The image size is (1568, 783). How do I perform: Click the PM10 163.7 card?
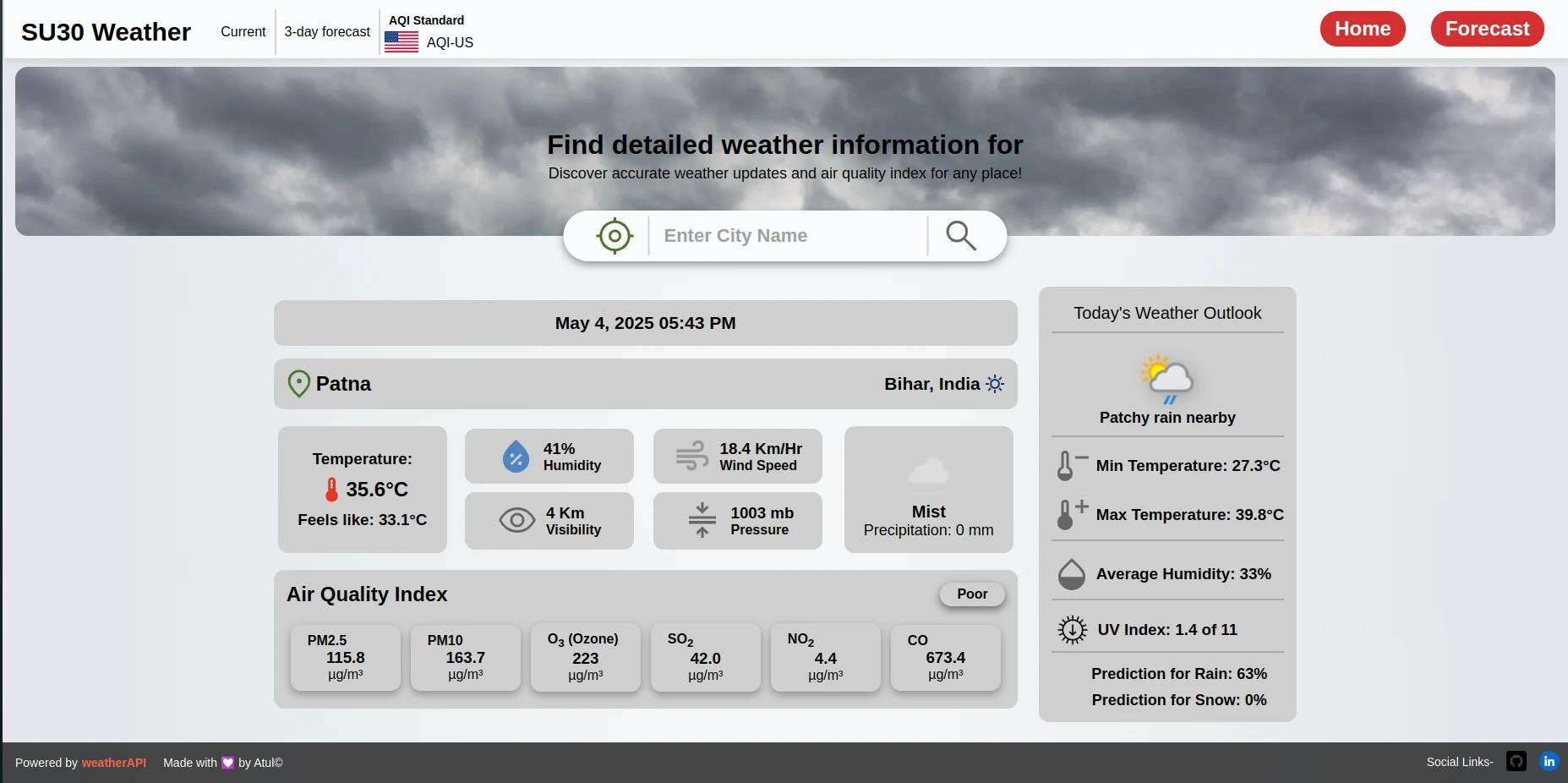pyautogui.click(x=466, y=658)
